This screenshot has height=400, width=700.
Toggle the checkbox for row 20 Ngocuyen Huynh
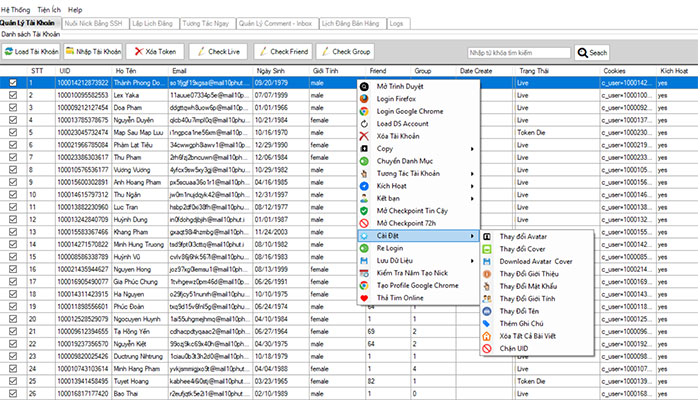[x=13, y=319]
